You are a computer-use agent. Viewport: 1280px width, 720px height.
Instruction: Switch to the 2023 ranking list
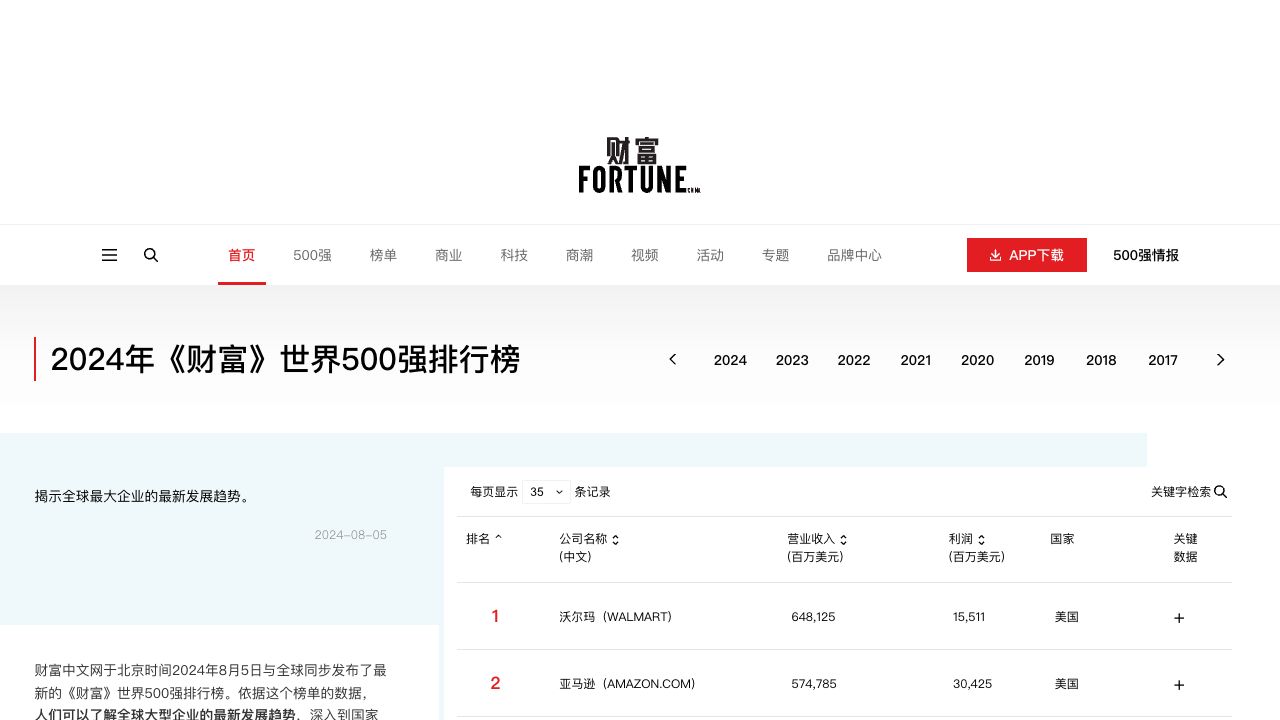tap(792, 360)
